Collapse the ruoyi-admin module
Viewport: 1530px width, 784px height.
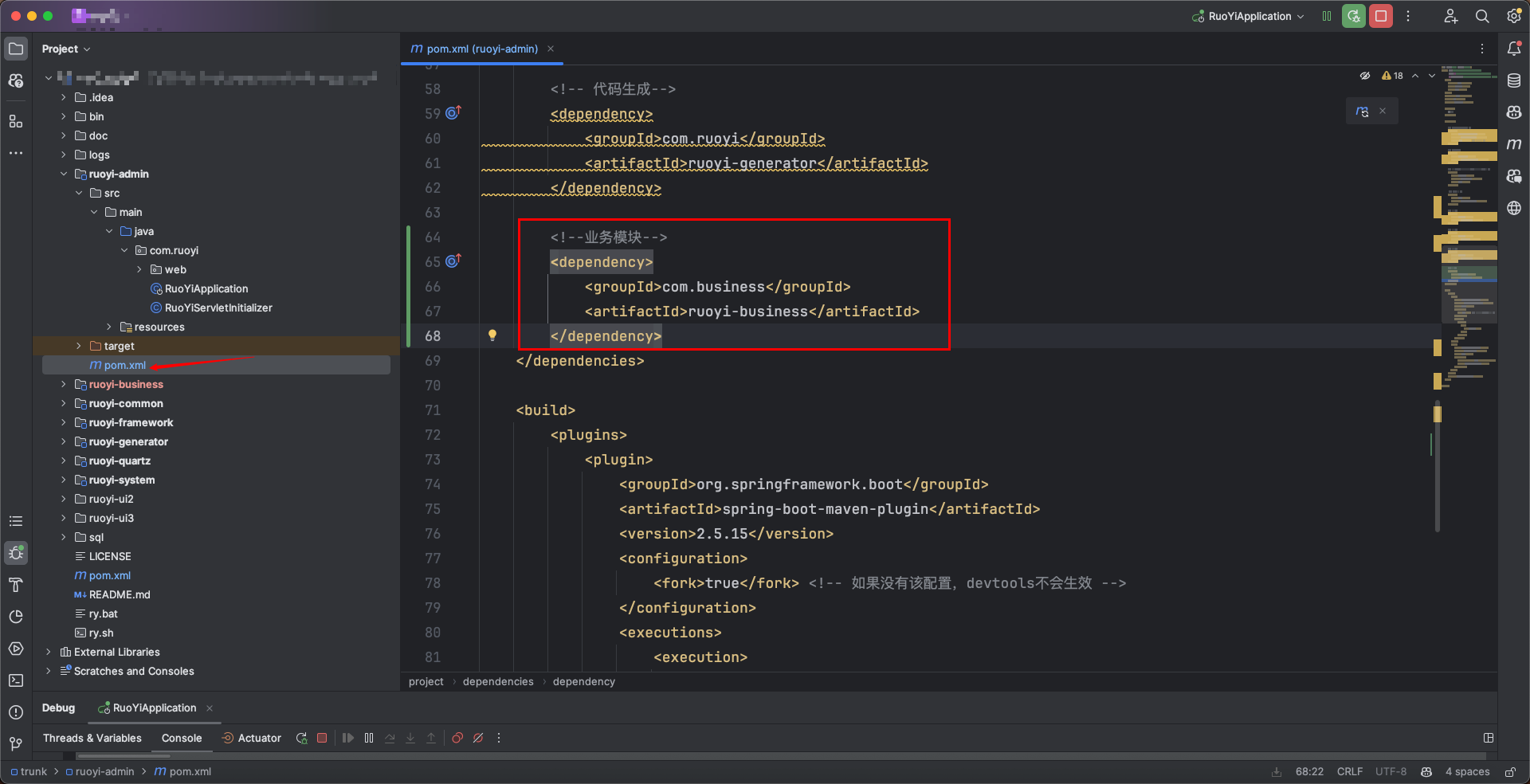pyautogui.click(x=64, y=174)
